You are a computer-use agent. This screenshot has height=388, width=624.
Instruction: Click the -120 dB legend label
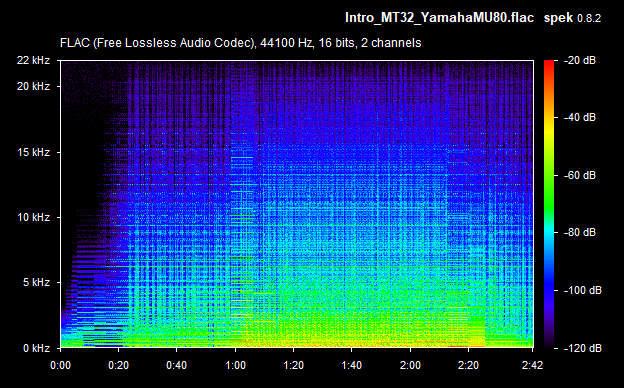(583, 348)
